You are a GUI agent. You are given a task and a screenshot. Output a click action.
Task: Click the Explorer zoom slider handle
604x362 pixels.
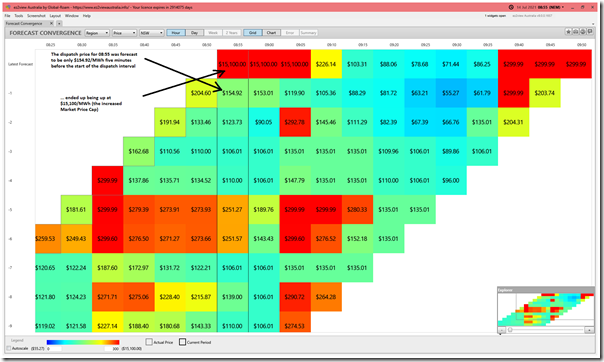[510, 330]
